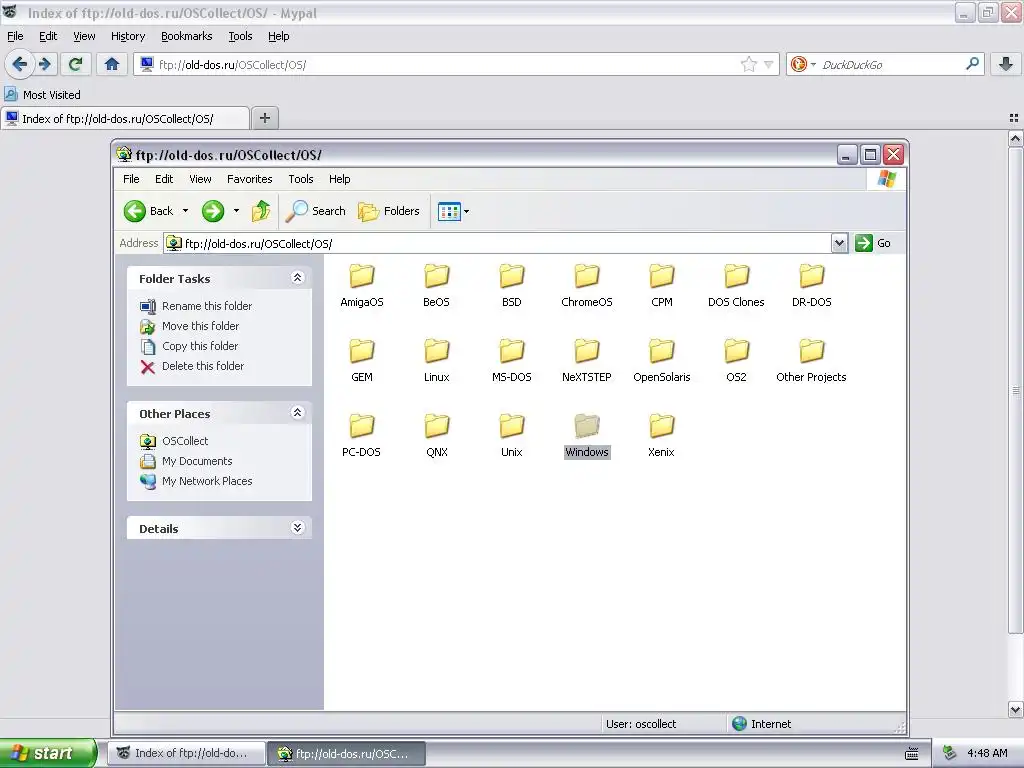Select the MS-DOS folder icon
This screenshot has height=768, width=1024.
click(511, 351)
